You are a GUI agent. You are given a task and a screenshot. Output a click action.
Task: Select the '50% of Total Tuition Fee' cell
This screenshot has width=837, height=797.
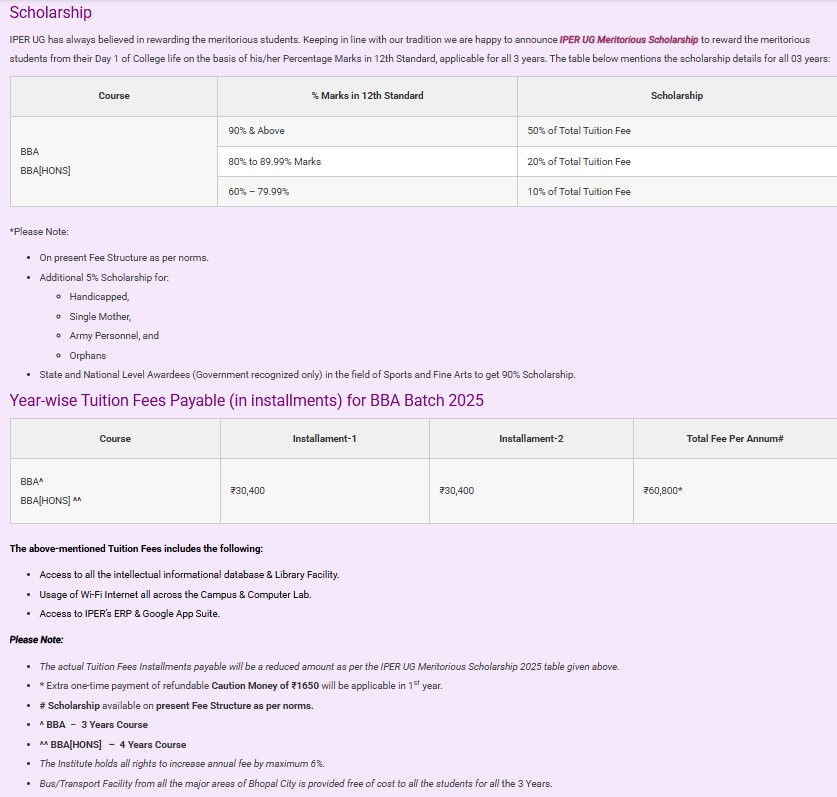click(x=579, y=131)
